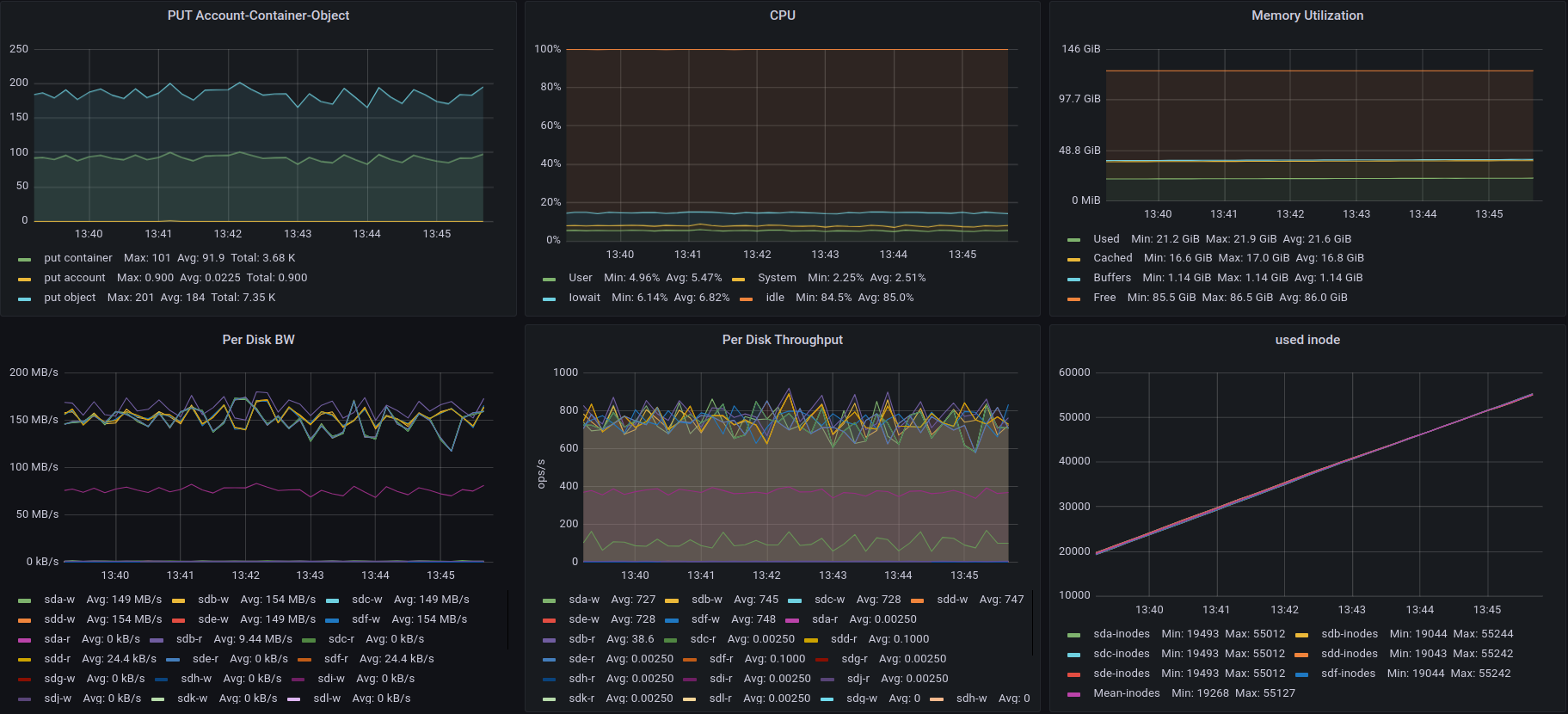Toggle the Cached series in Memory legend

click(x=1112, y=258)
